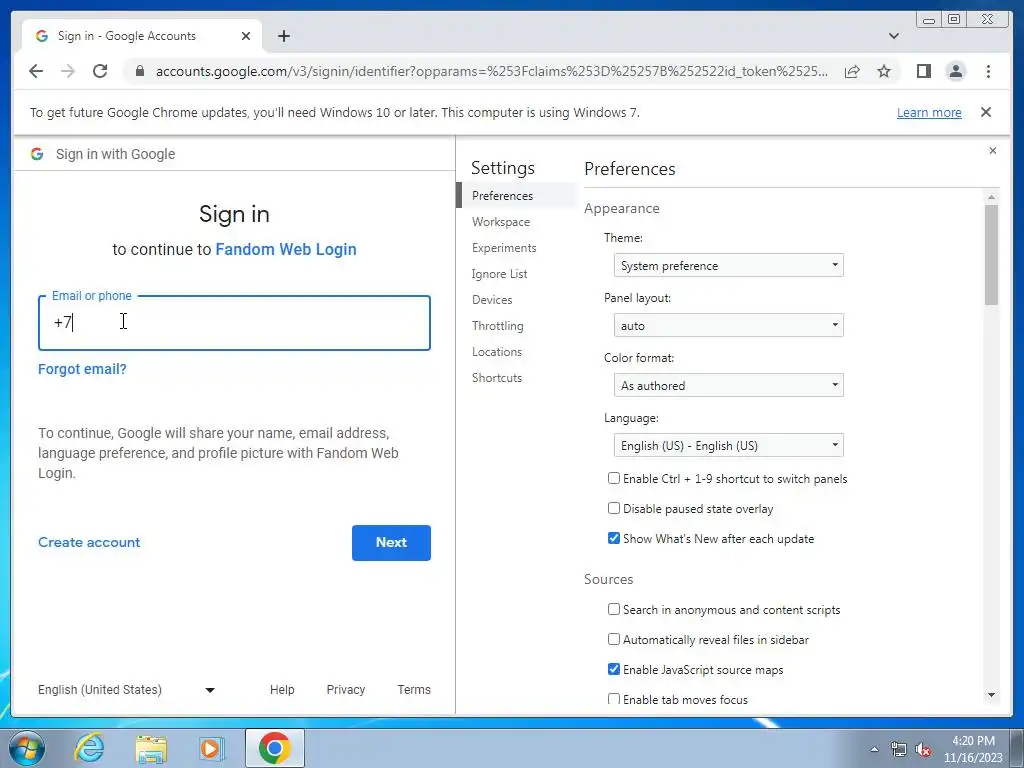Click the Chrome taskbar icon
Viewport: 1024px width, 768px height.
point(274,748)
